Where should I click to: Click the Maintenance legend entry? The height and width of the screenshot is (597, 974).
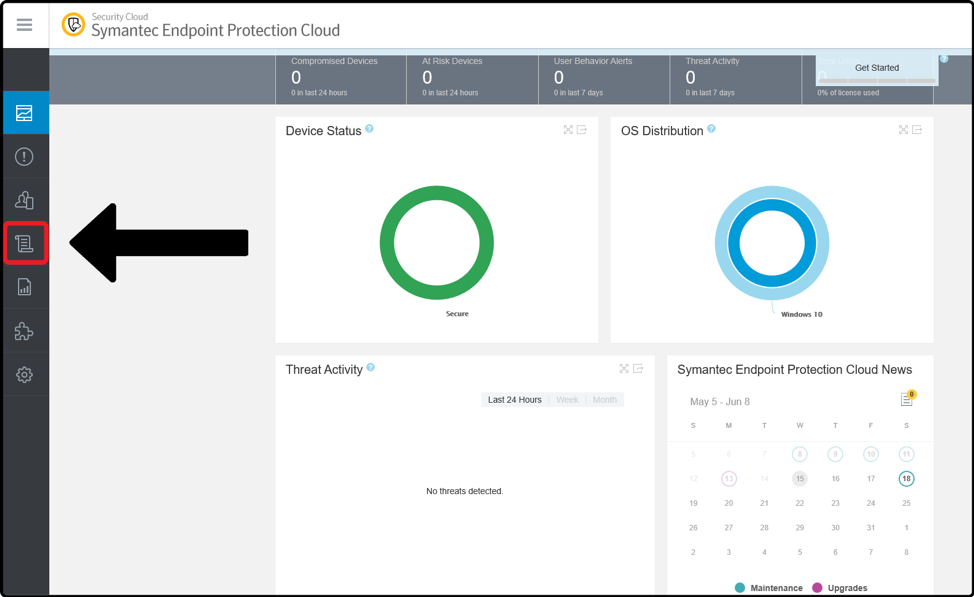pyautogui.click(x=769, y=588)
